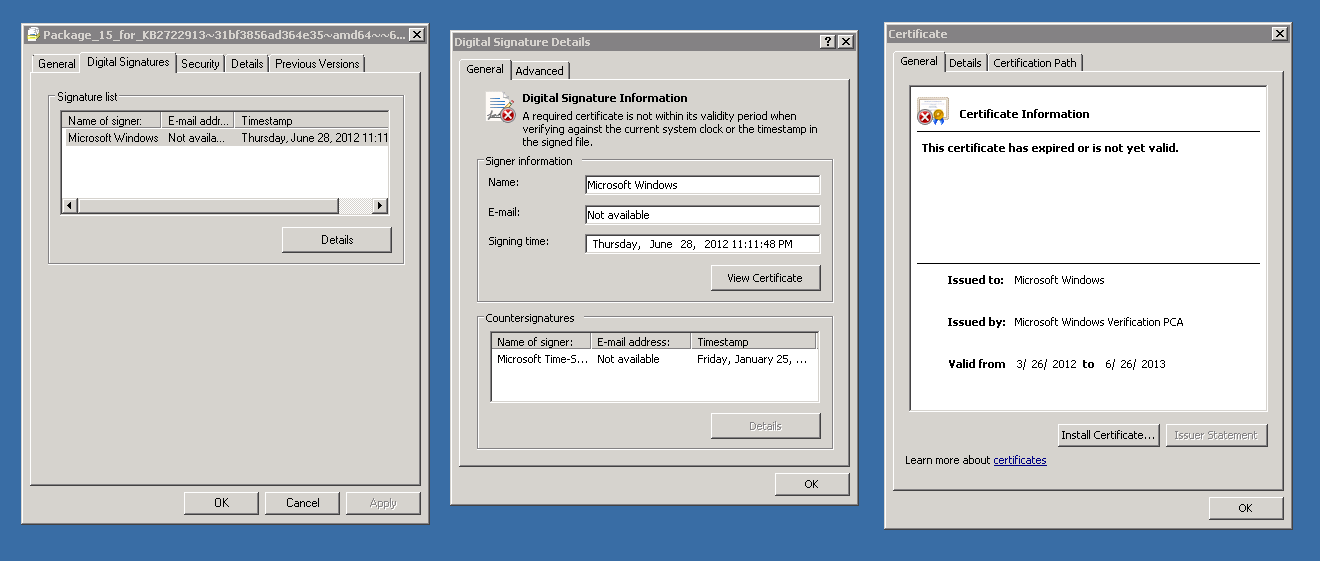Close the Package properties window

417,34
